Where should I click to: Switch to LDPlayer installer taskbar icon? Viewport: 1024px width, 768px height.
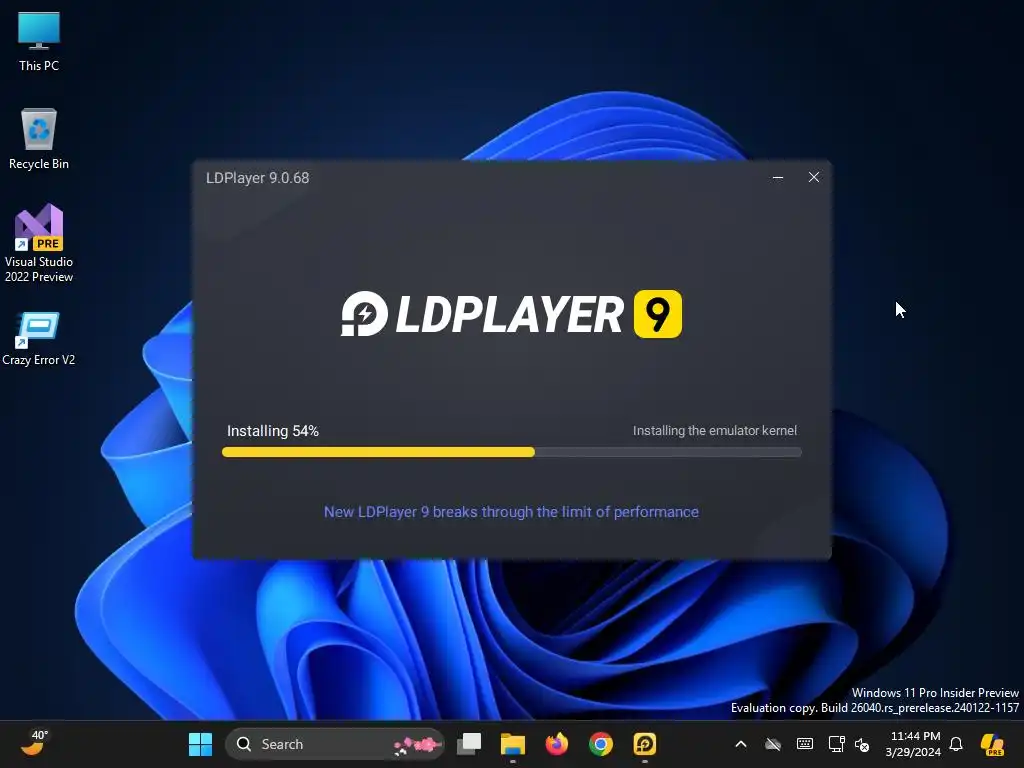[645, 744]
